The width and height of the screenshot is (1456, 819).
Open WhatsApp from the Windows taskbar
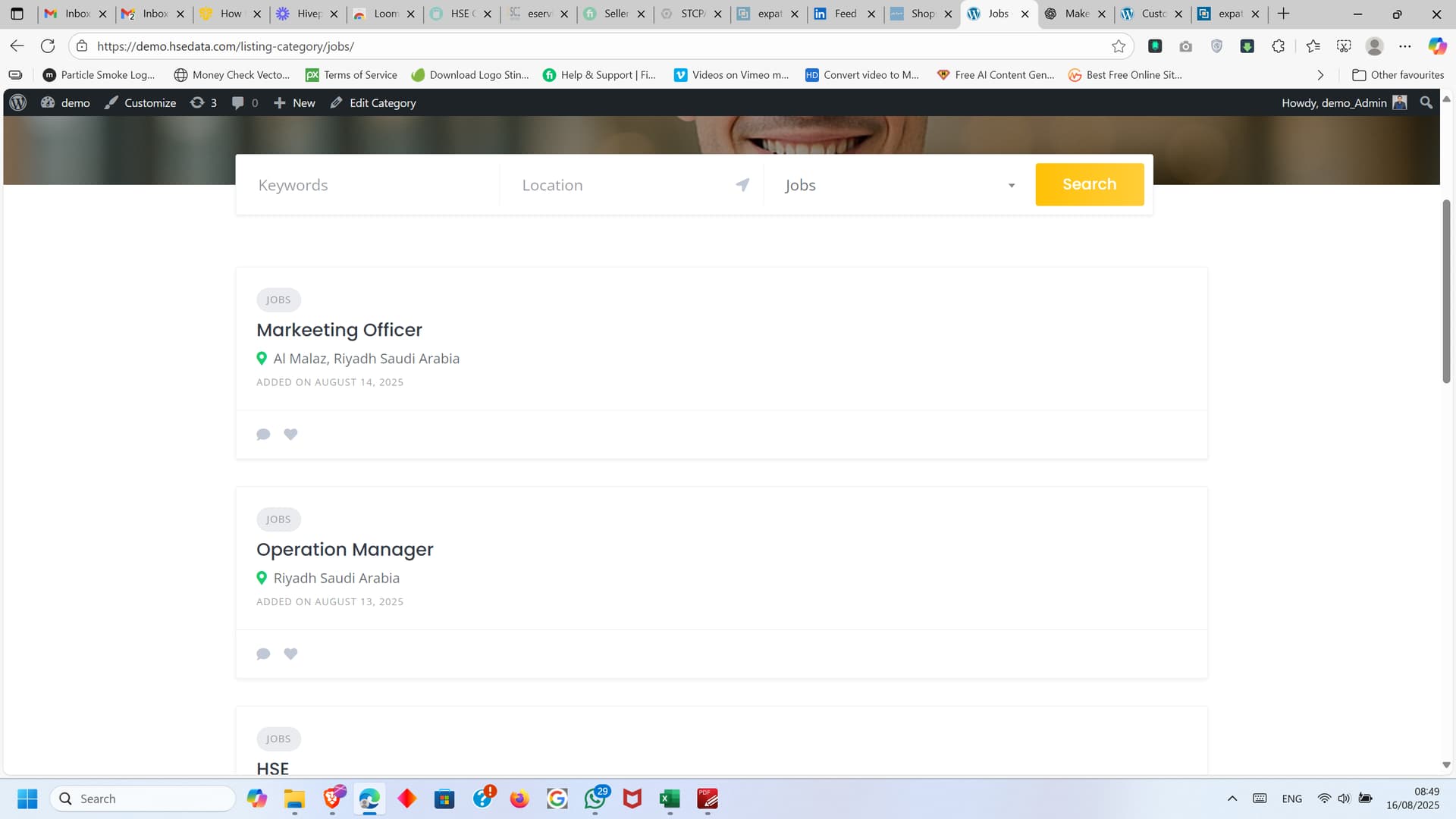click(595, 799)
